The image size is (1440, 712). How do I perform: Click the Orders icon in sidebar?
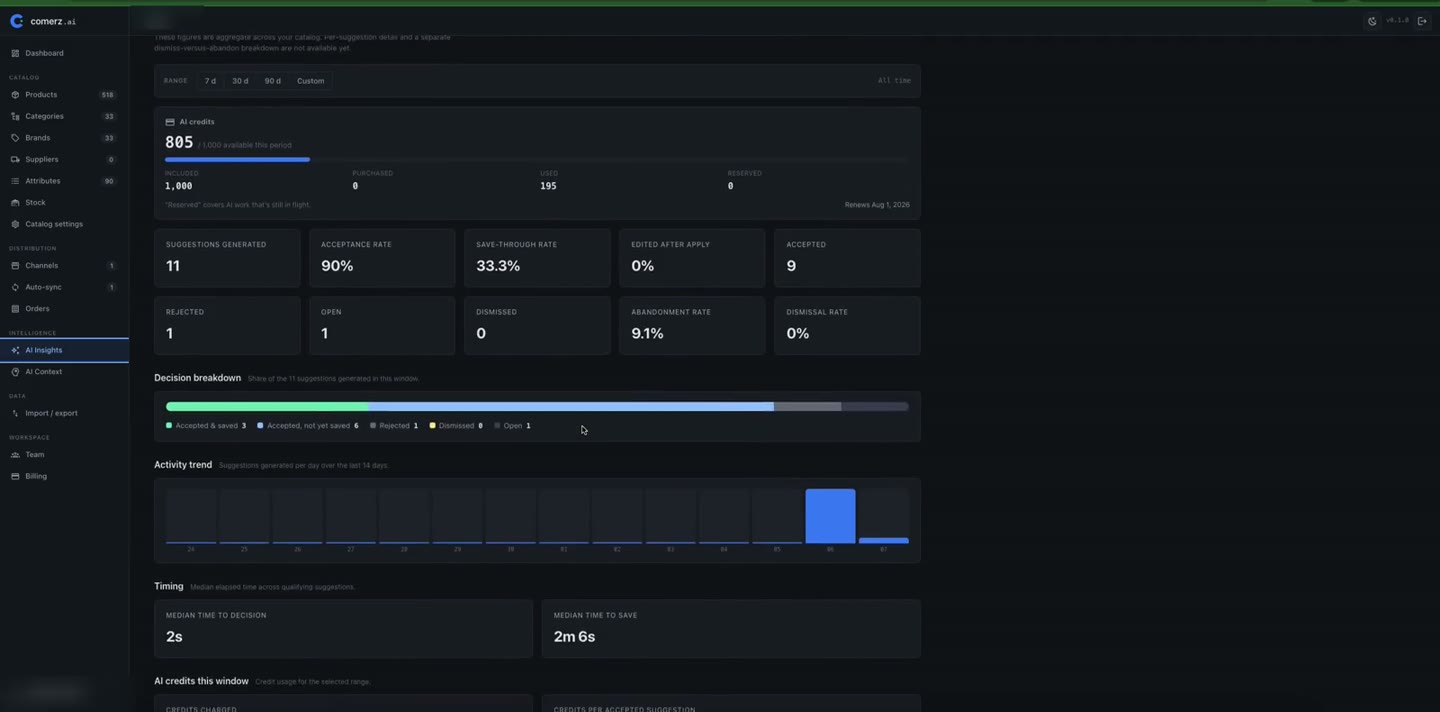coord(15,309)
